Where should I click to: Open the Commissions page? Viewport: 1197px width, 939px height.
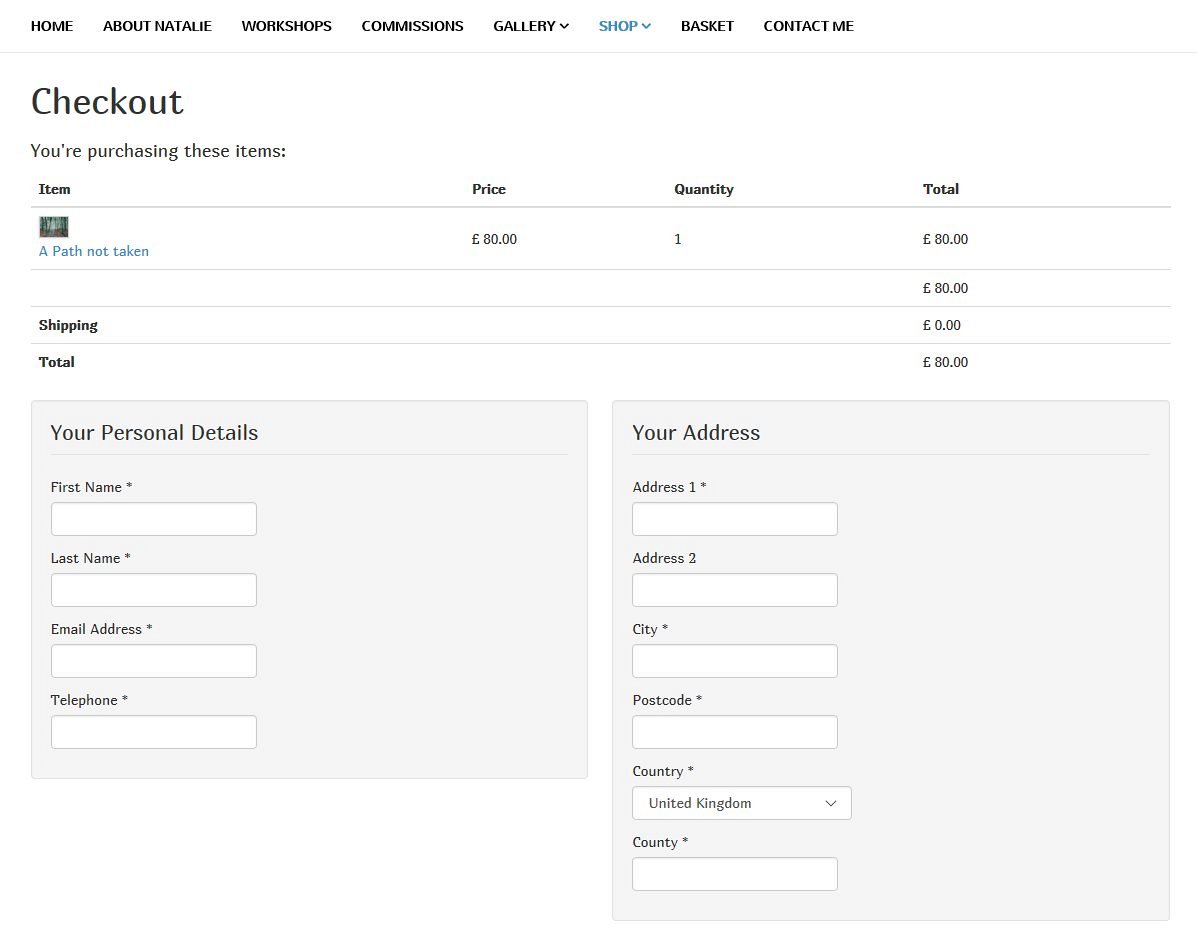[412, 26]
